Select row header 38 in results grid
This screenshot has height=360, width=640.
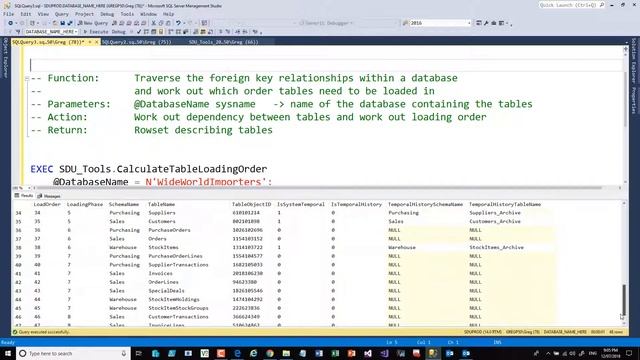tap(18, 248)
